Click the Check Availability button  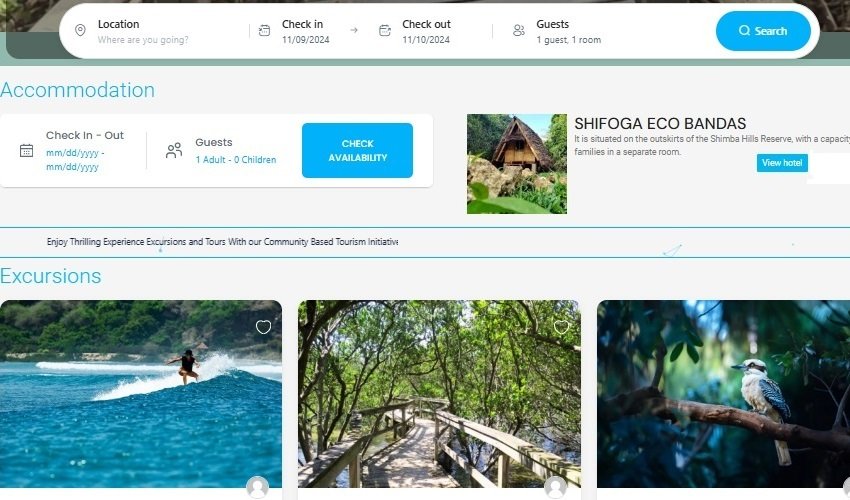[357, 151]
